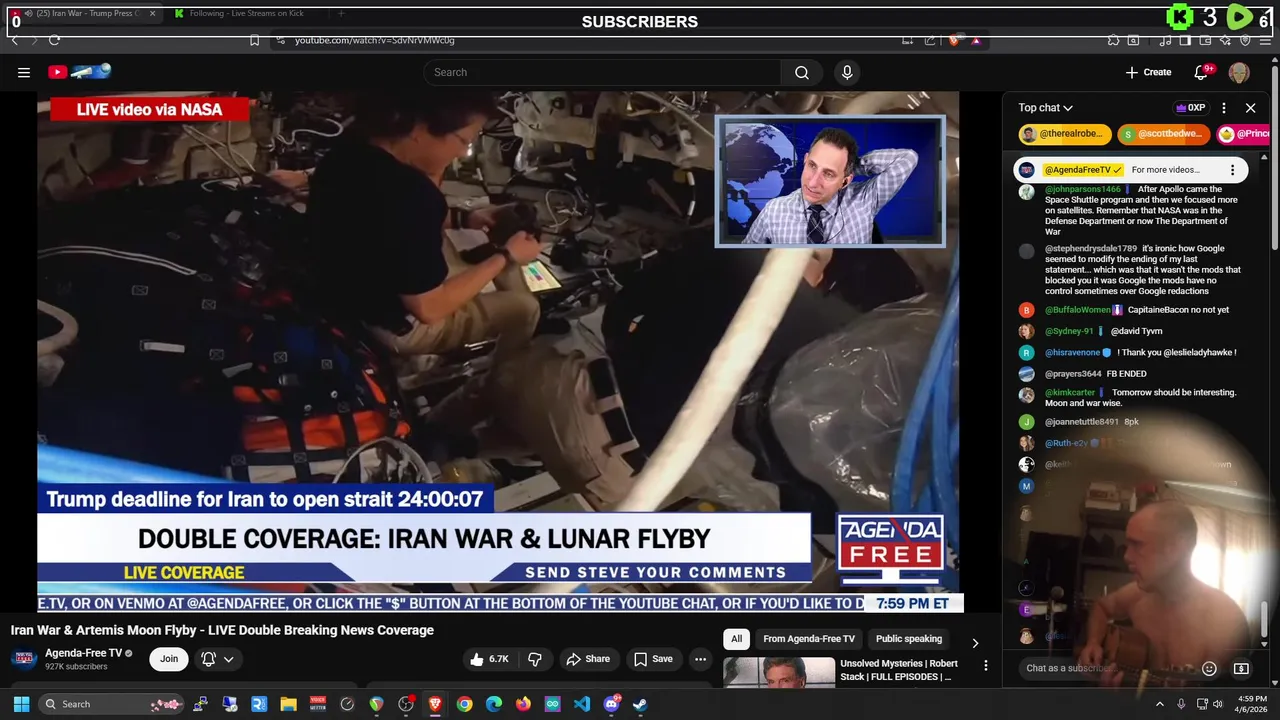Viewport: 1280px width, 720px height.
Task: Focus the YouTube search field
Action: pos(603,72)
